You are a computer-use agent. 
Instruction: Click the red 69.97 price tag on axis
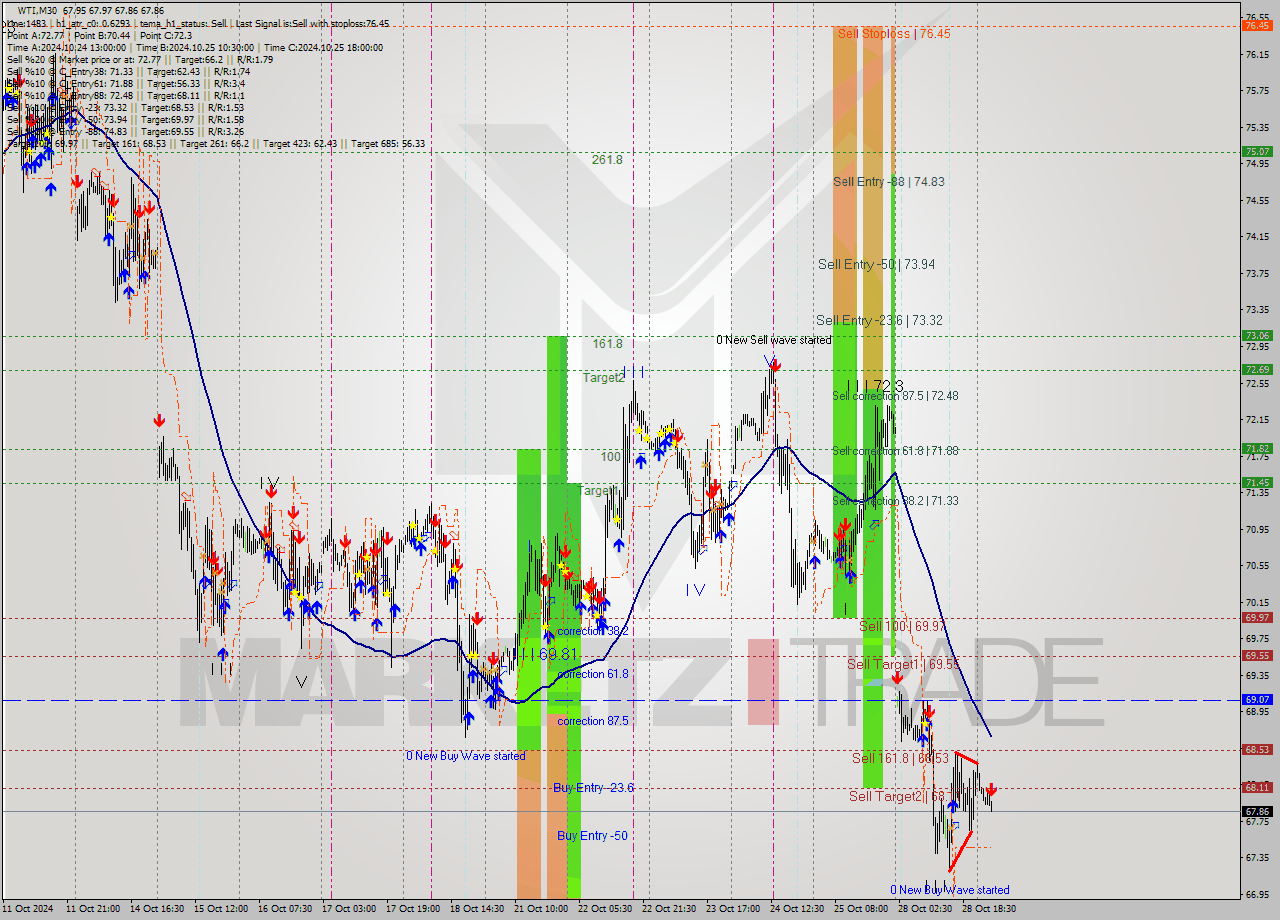click(x=1256, y=618)
